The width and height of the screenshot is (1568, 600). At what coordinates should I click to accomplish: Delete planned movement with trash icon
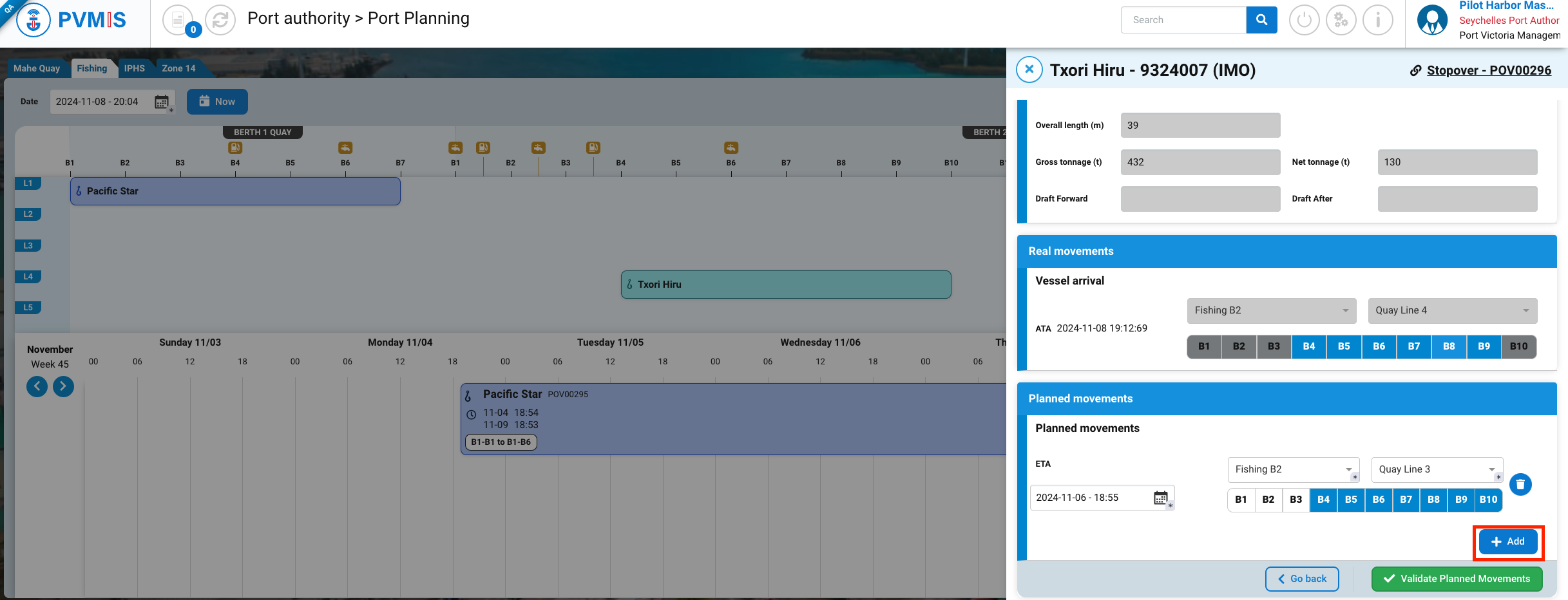coord(1520,484)
